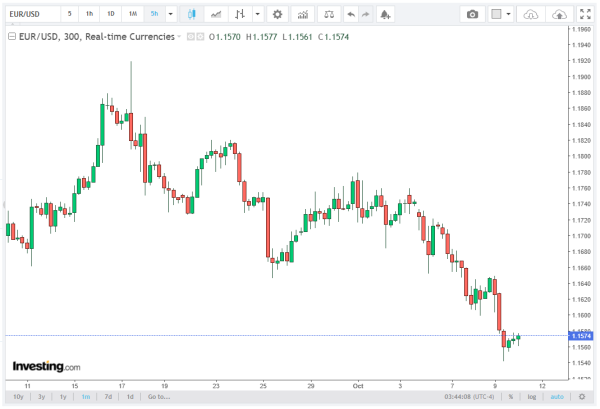Viewport: 600px width, 409px height.
Task: Open the candlestick chart style button
Action: 191,15
